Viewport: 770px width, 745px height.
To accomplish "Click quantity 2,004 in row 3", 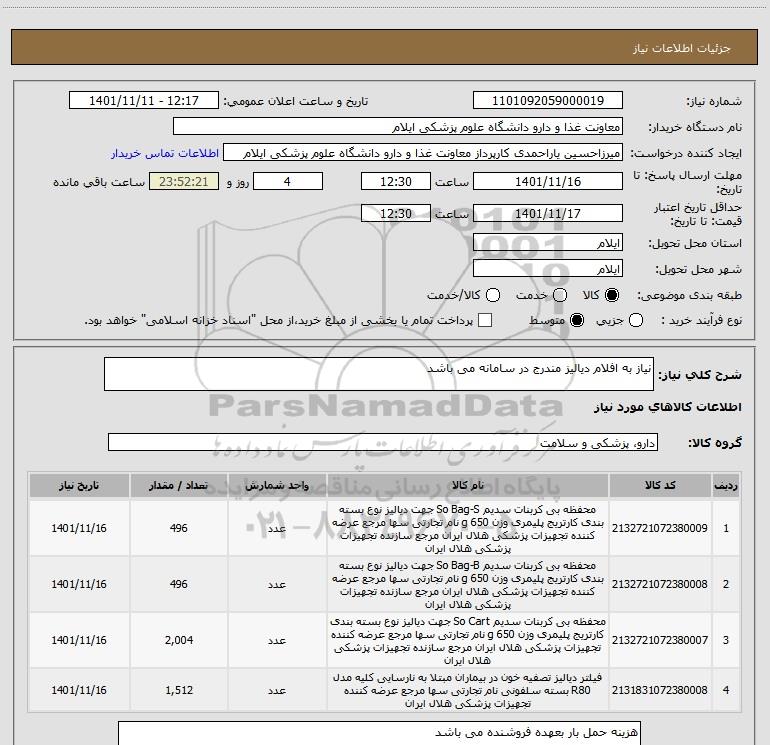I will [179, 640].
